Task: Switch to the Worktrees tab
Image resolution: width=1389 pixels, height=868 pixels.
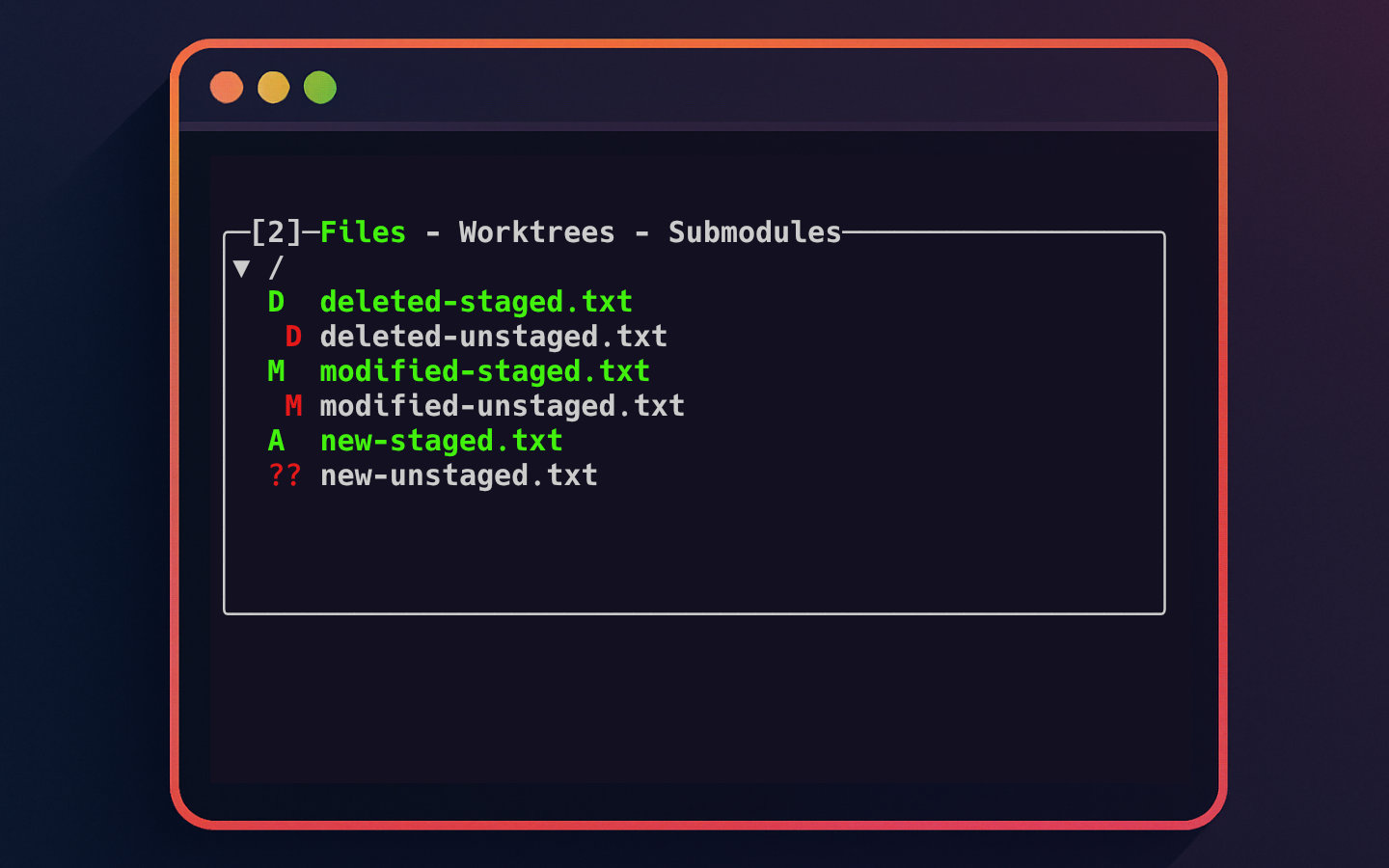Action: pos(536,231)
